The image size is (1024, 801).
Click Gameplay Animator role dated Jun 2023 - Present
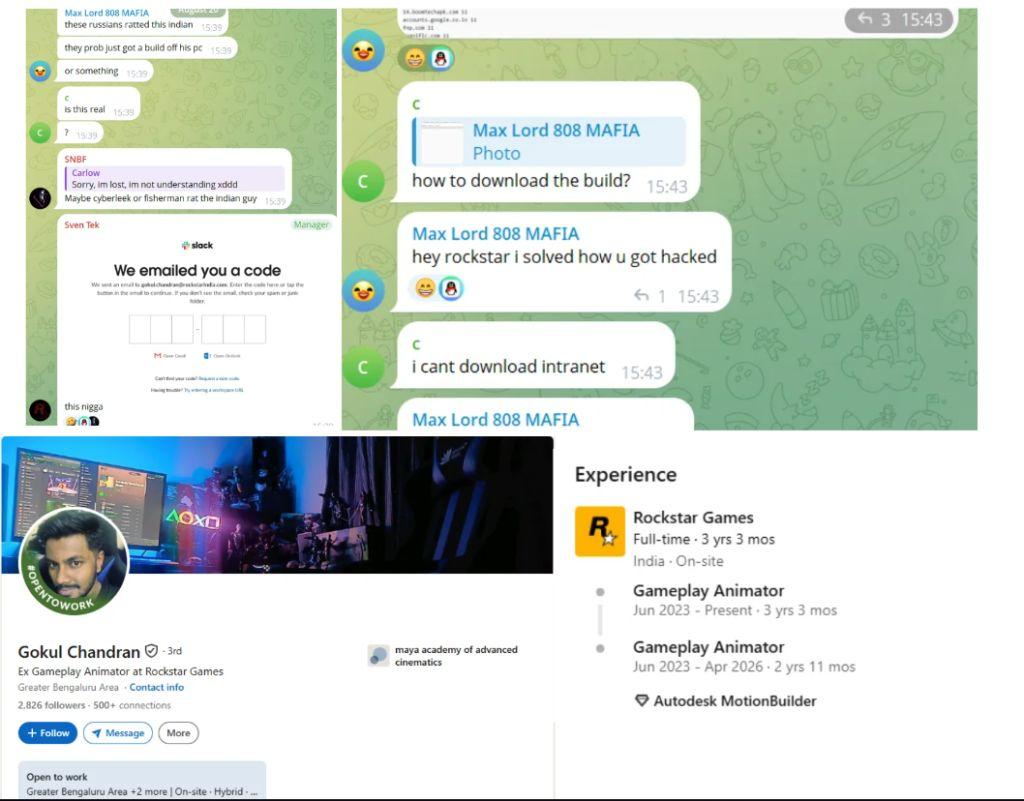point(708,591)
